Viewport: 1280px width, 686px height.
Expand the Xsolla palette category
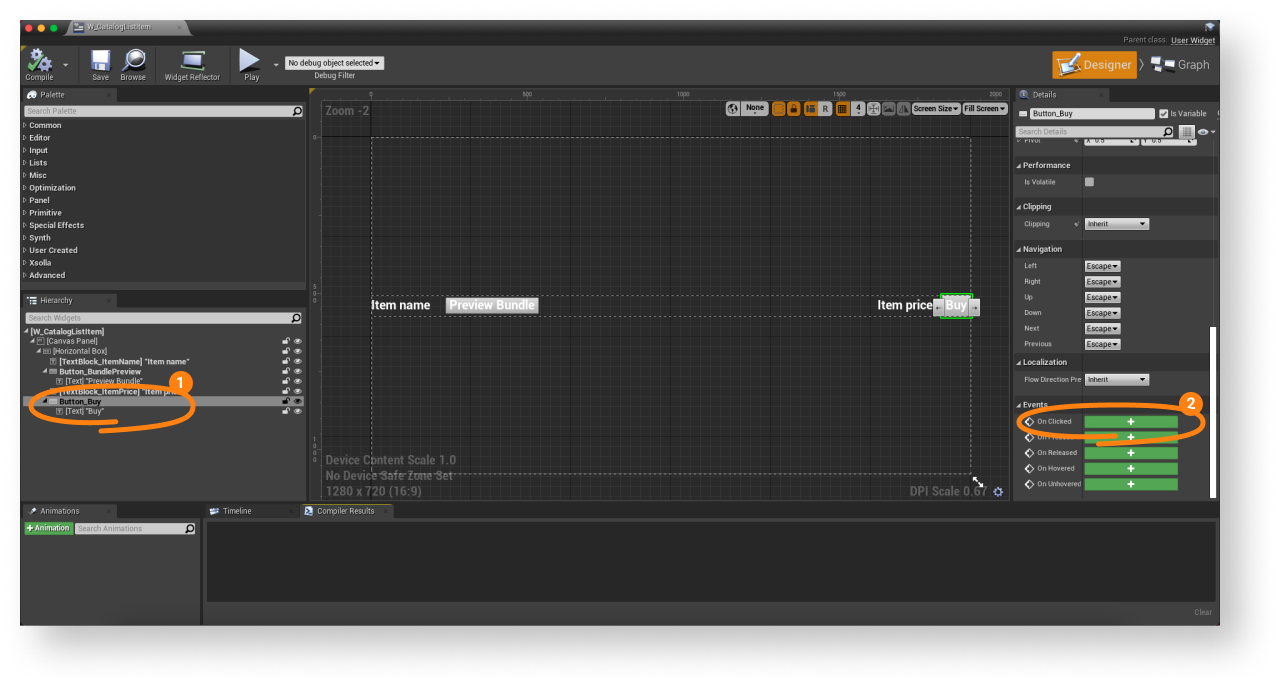coord(40,263)
